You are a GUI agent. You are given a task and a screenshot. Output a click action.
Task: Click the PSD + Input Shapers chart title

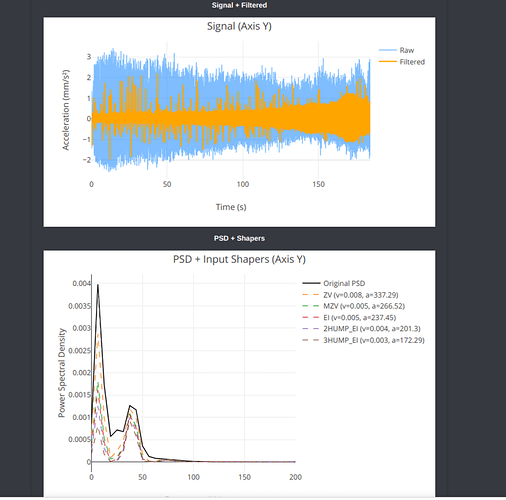(239, 259)
